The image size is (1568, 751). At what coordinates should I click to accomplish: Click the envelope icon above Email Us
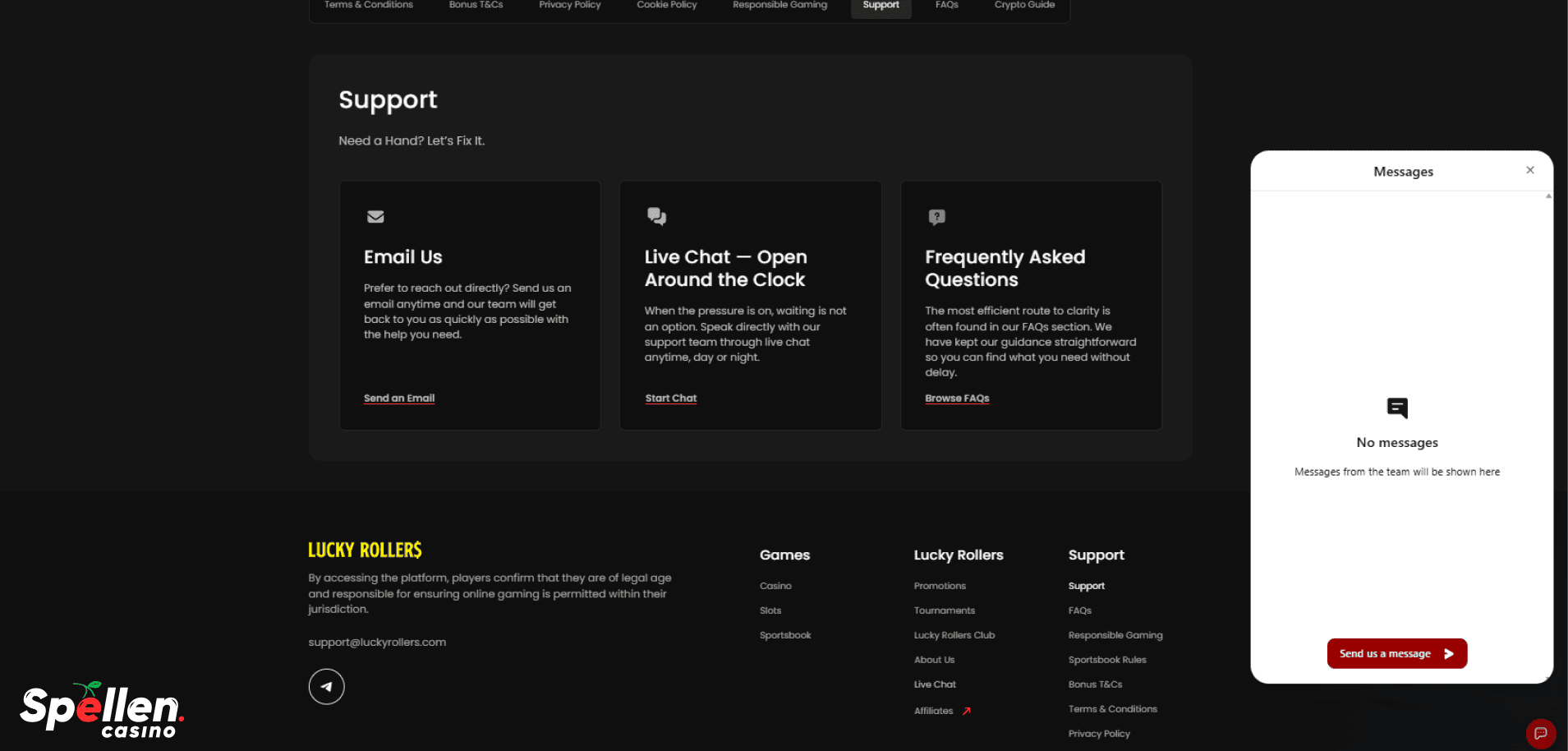pos(375,217)
